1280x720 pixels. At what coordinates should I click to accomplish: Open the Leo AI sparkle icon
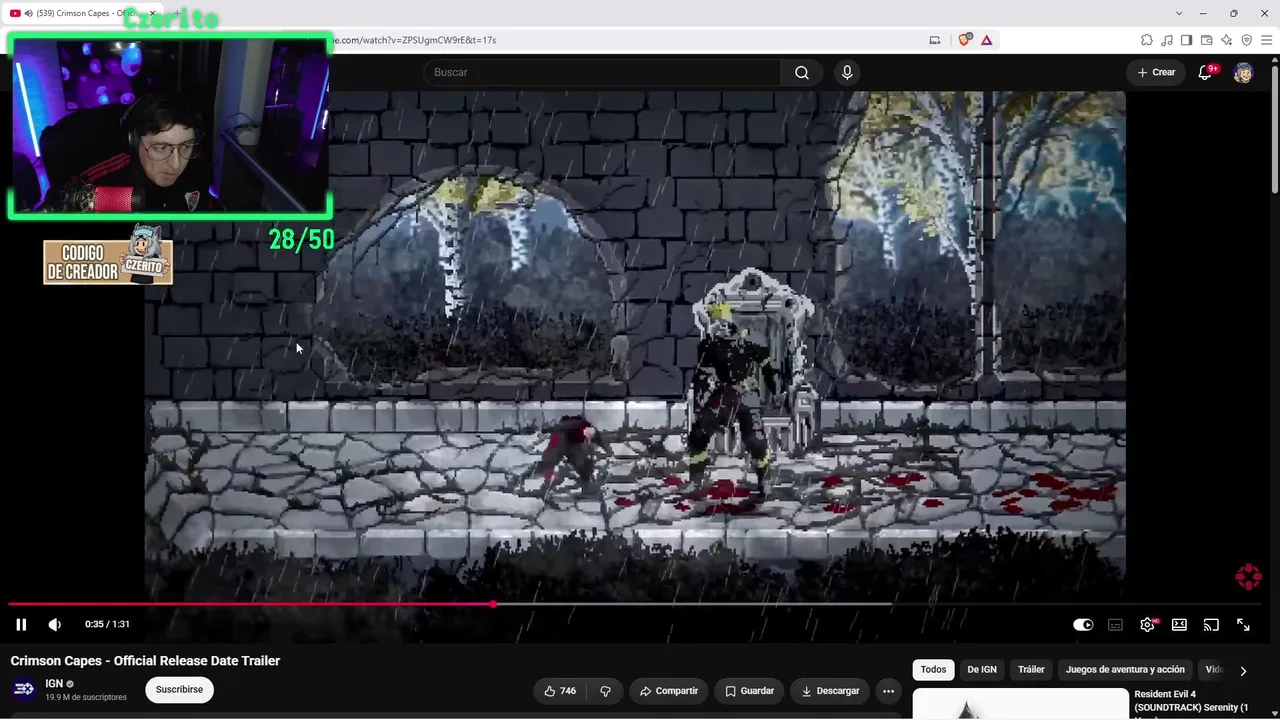coord(1226,40)
